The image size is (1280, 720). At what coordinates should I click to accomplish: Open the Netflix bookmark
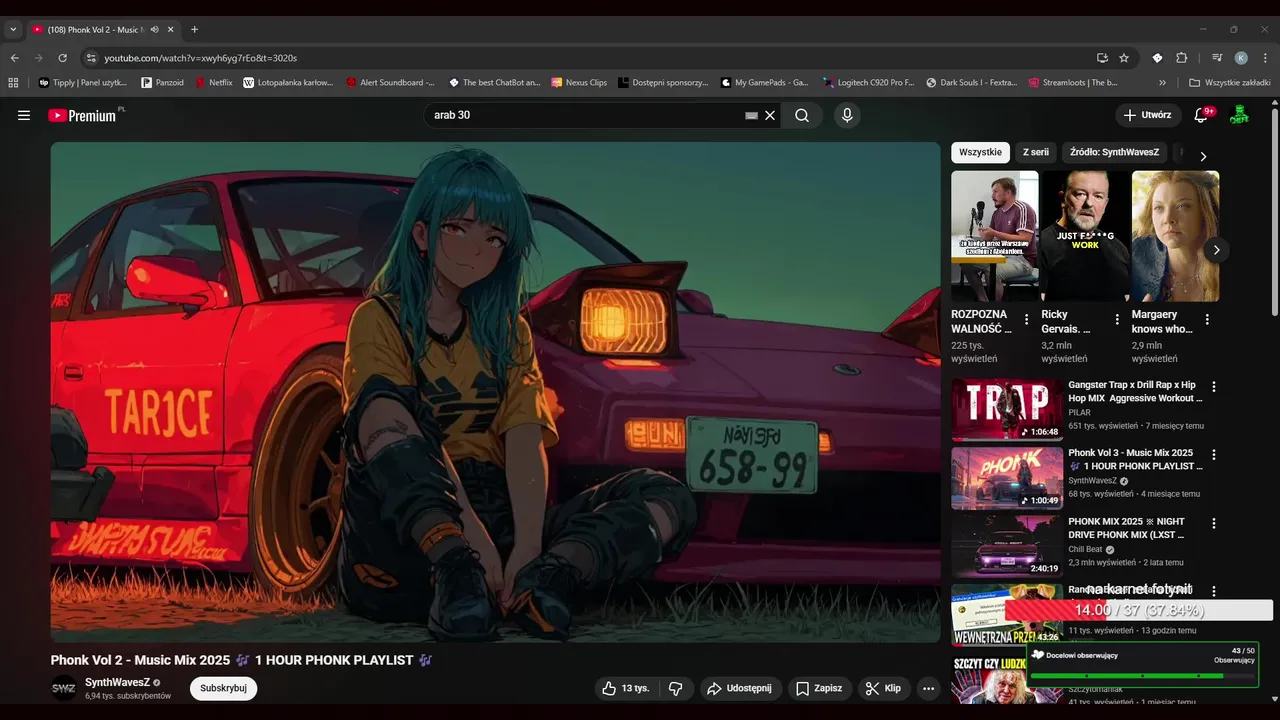pyautogui.click(x=214, y=83)
